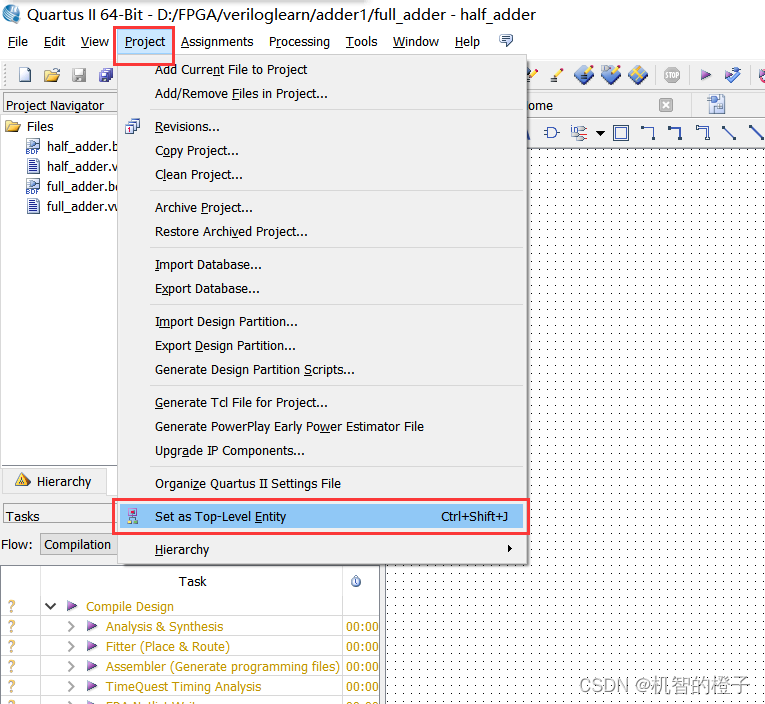Start compilation with the purple play icon

click(705, 75)
